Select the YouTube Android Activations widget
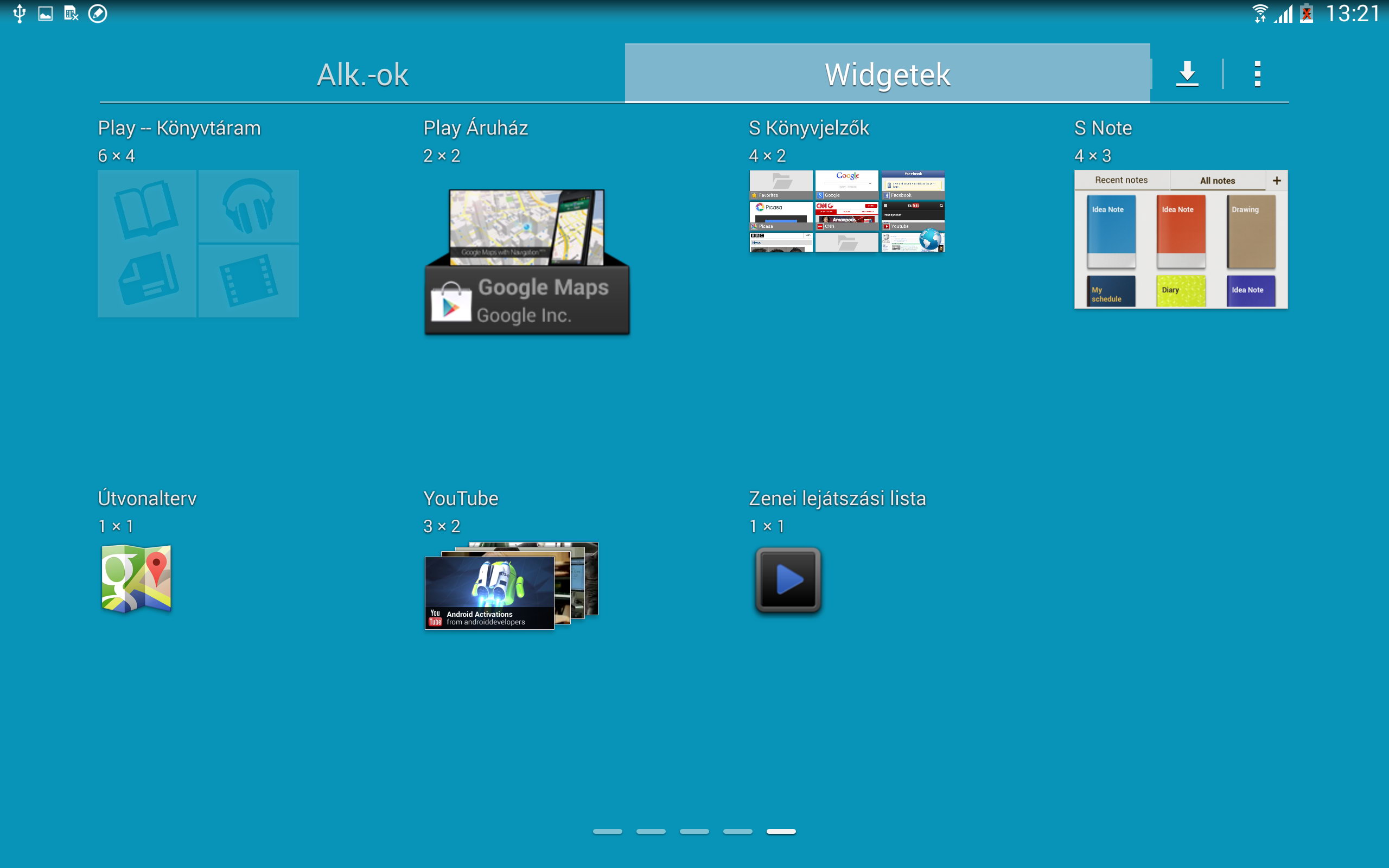 click(512, 585)
